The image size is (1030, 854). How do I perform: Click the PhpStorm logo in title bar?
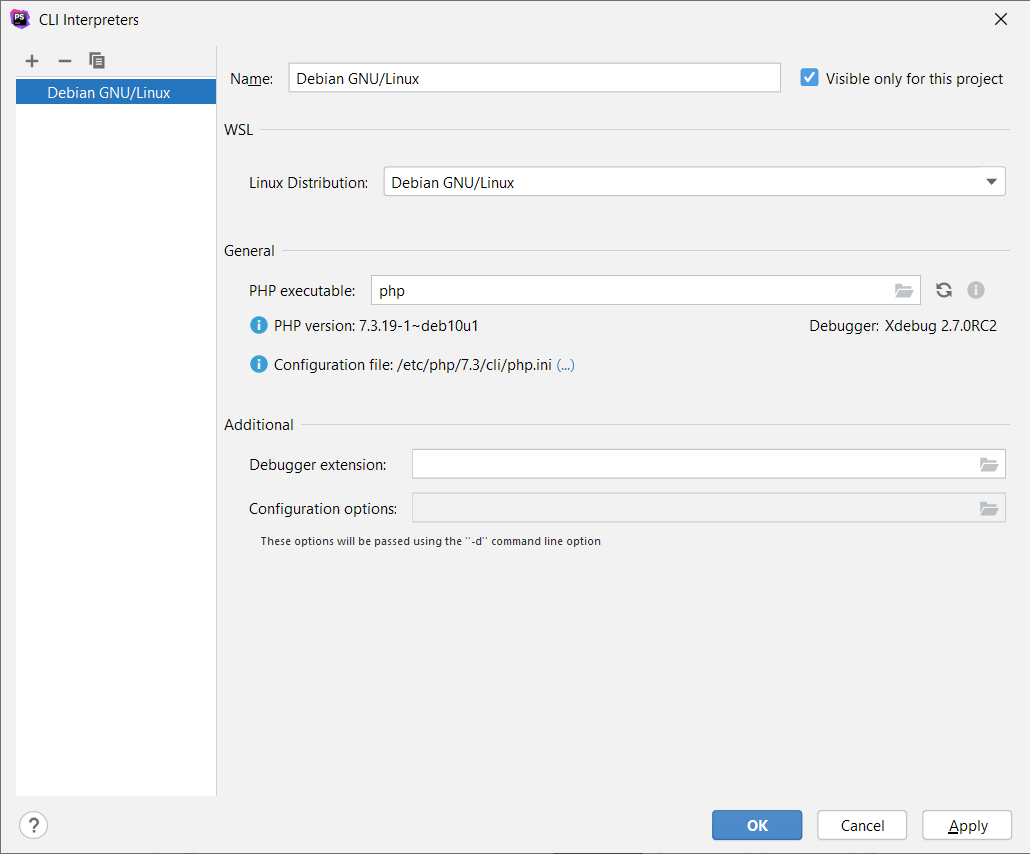tap(20, 19)
